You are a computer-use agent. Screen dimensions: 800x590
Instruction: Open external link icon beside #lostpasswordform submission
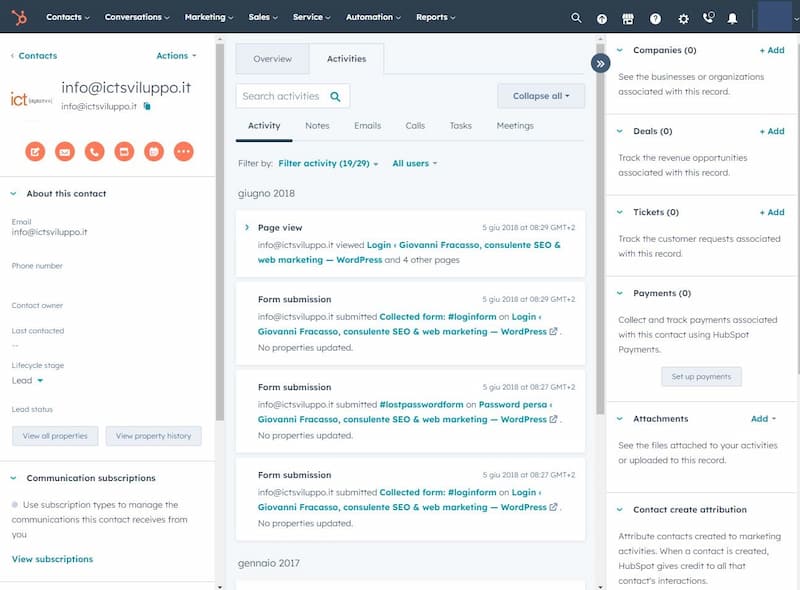553,419
